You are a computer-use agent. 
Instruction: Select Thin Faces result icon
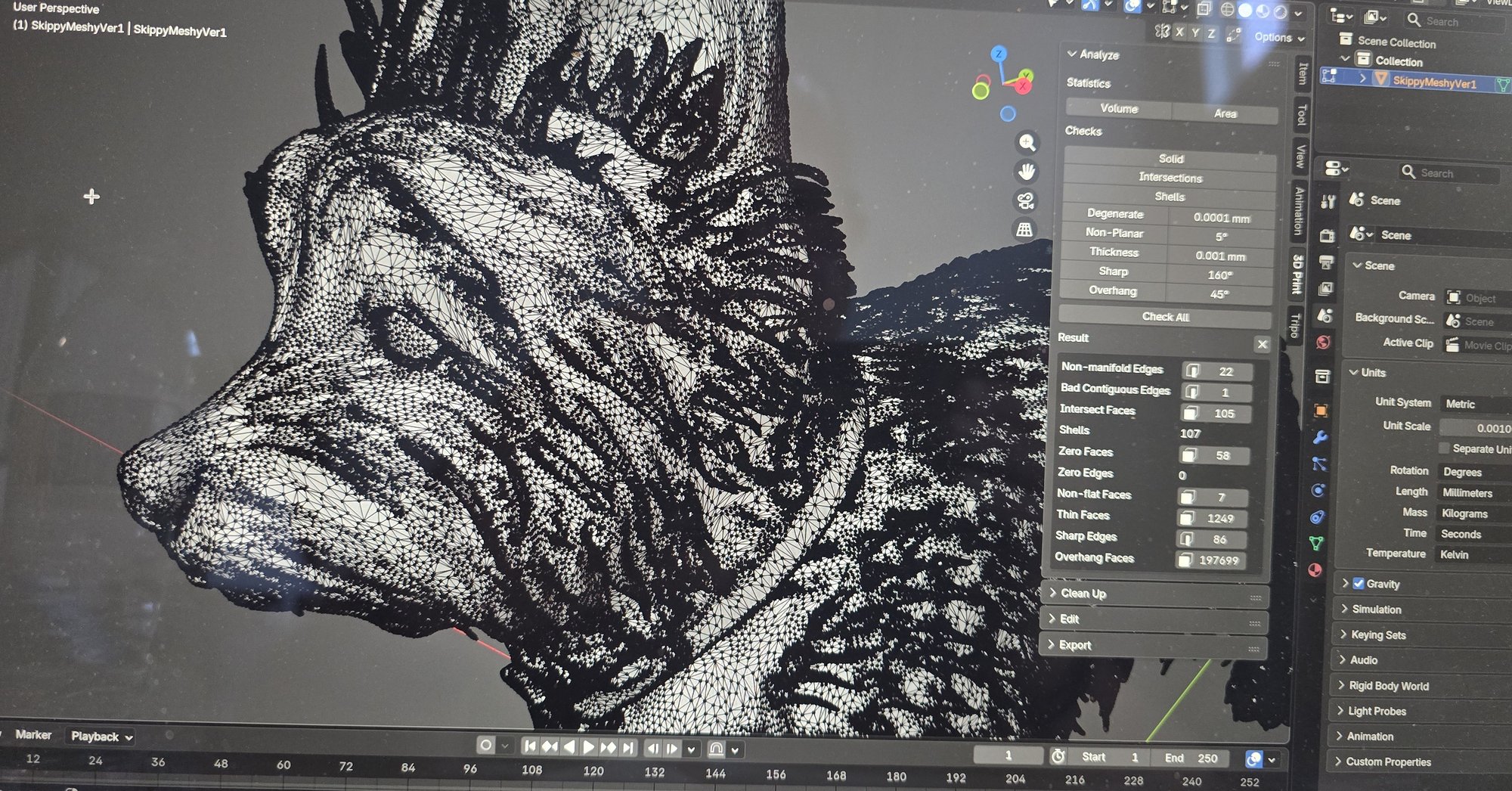coord(1187,518)
